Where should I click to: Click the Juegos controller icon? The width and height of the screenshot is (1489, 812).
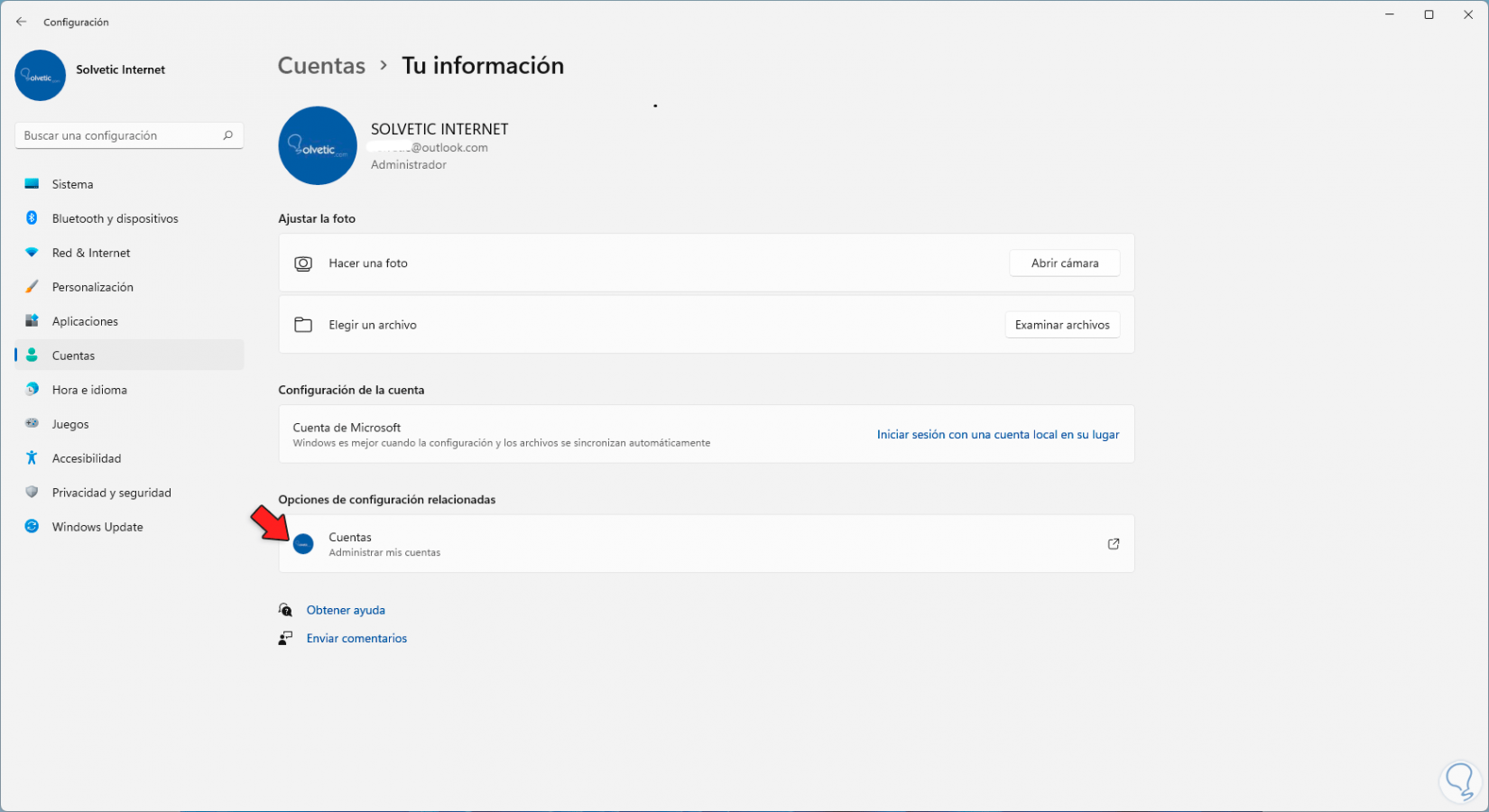point(32,424)
